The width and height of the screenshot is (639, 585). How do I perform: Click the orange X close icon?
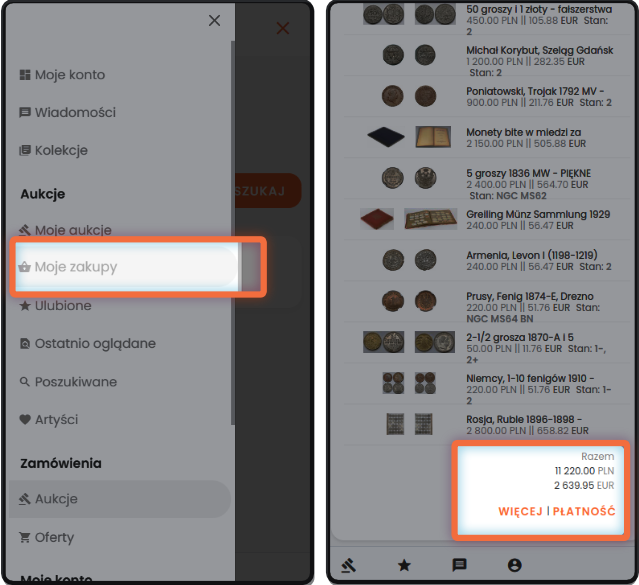point(283,28)
